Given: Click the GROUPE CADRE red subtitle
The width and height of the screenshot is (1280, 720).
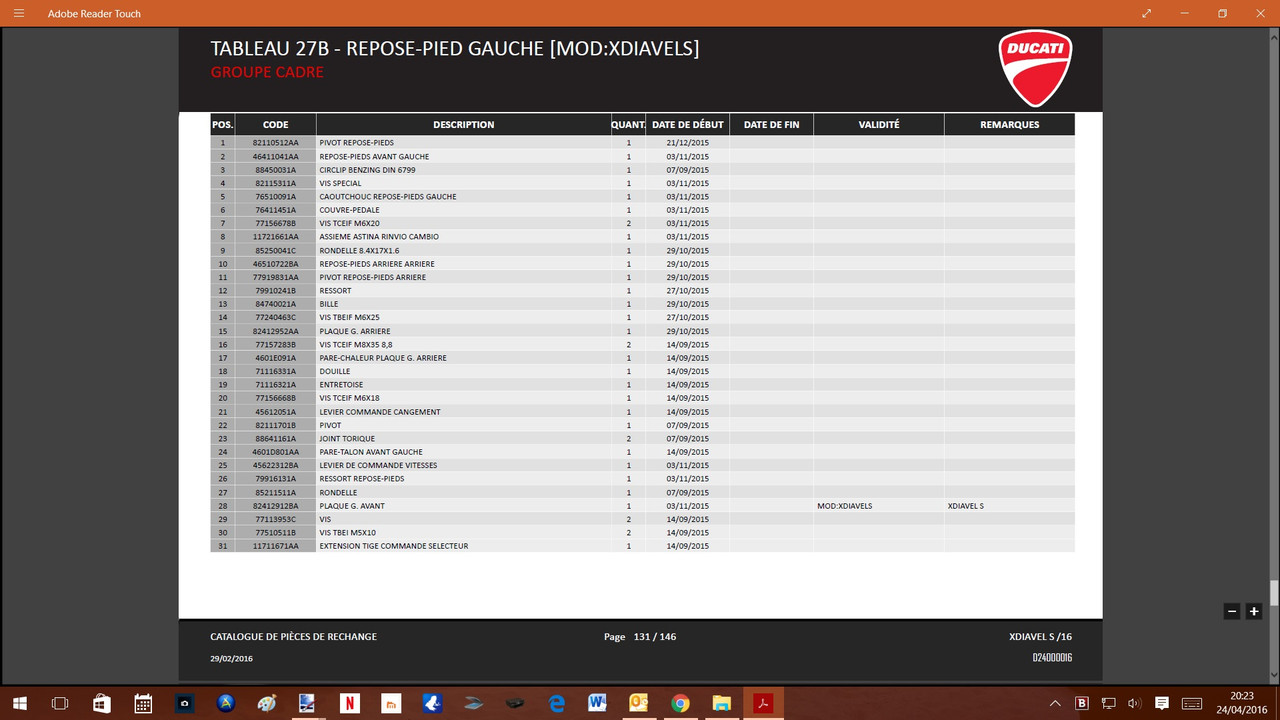Looking at the screenshot, I should [267, 72].
